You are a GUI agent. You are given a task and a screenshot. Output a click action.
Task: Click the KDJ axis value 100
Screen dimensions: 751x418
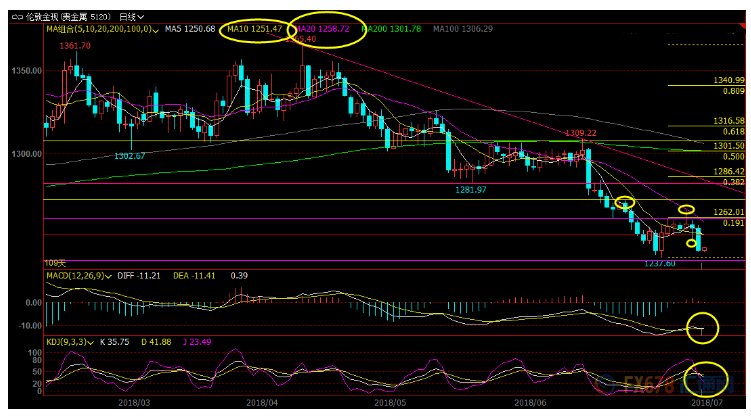(35, 353)
